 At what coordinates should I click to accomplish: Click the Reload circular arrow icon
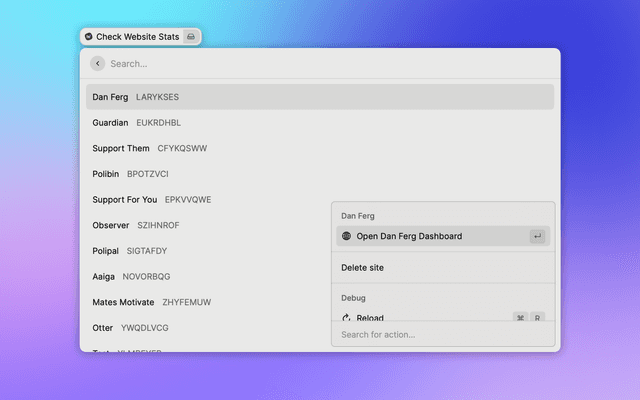coord(346,317)
